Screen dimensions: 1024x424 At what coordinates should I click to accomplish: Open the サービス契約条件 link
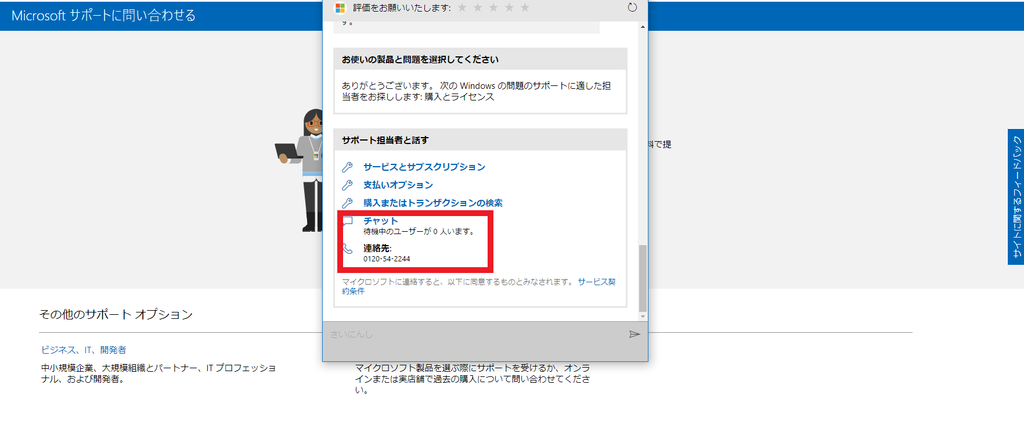pos(478,287)
